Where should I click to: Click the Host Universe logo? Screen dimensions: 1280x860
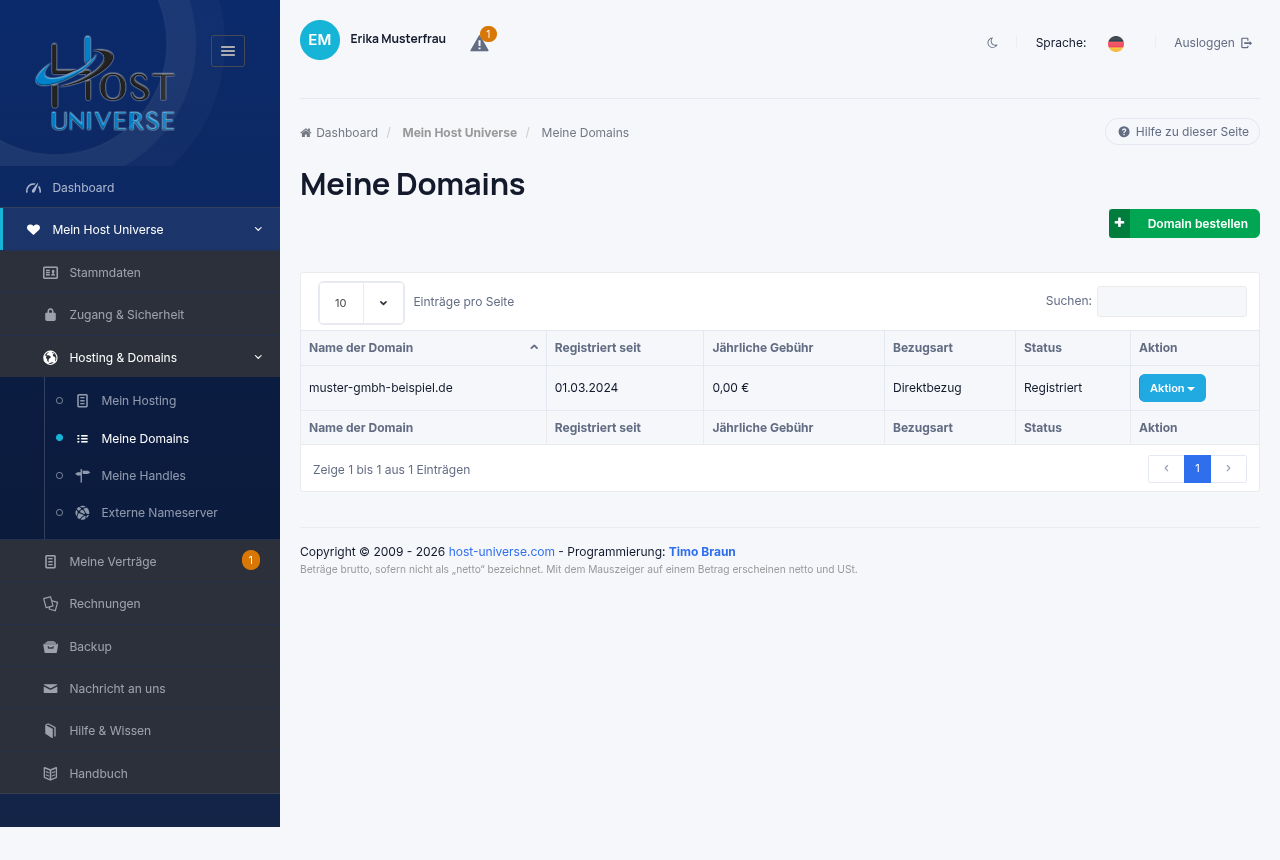105,84
